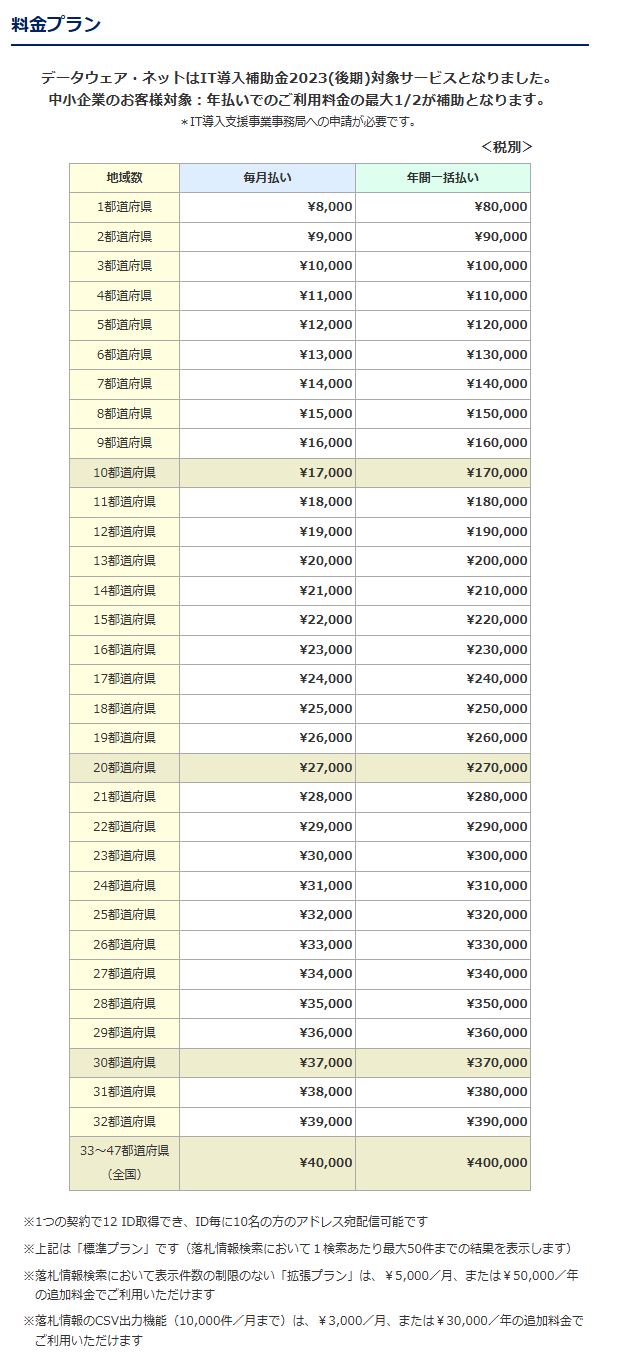
Task: Click the 料金プラン page heading
Action: (x=56, y=25)
